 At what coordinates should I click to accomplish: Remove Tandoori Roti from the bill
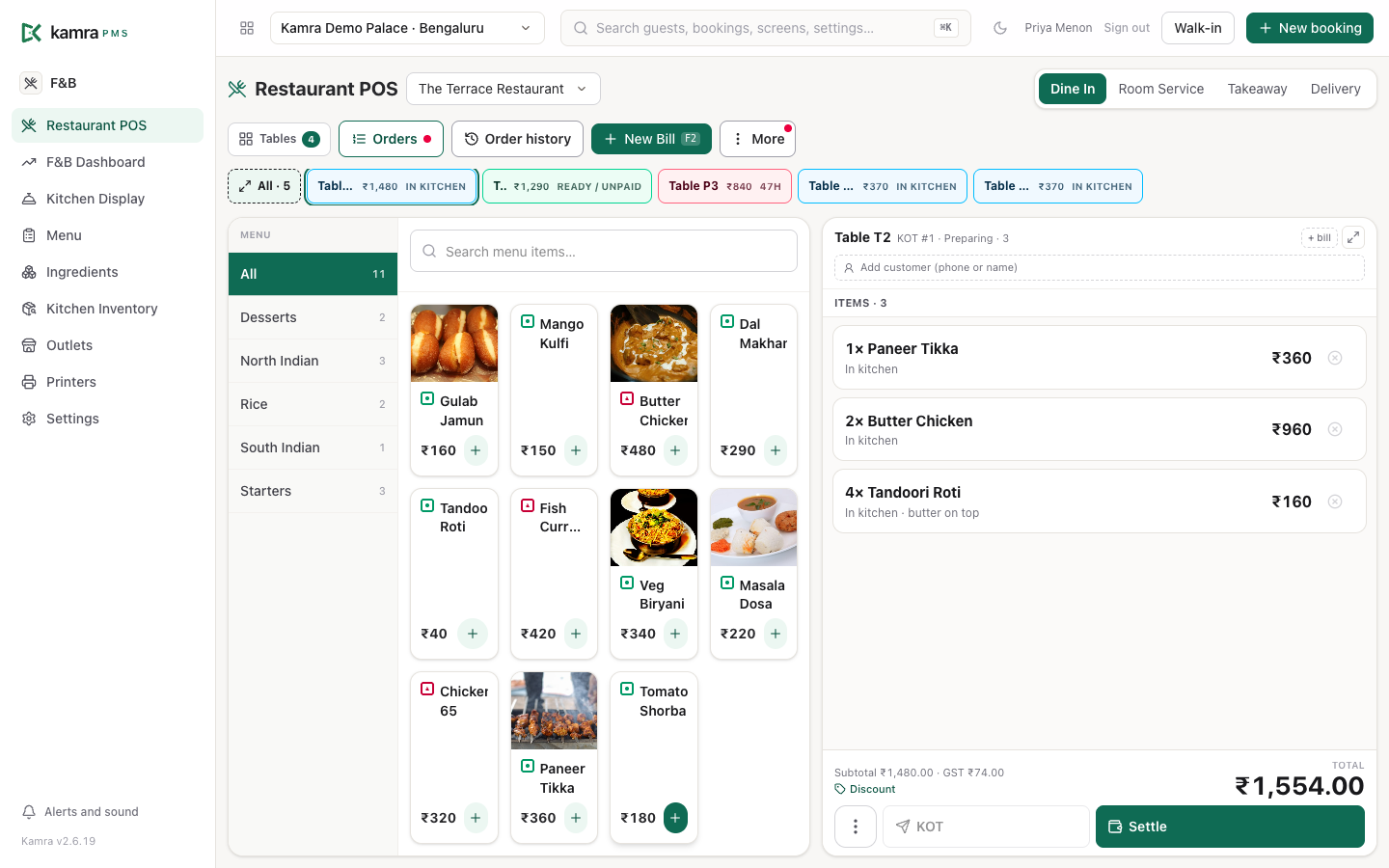pos(1335,502)
